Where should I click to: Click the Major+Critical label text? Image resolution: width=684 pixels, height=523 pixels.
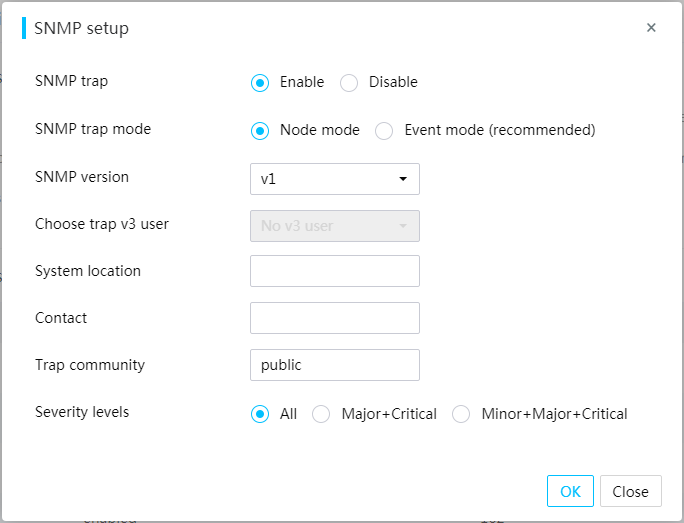click(389, 414)
